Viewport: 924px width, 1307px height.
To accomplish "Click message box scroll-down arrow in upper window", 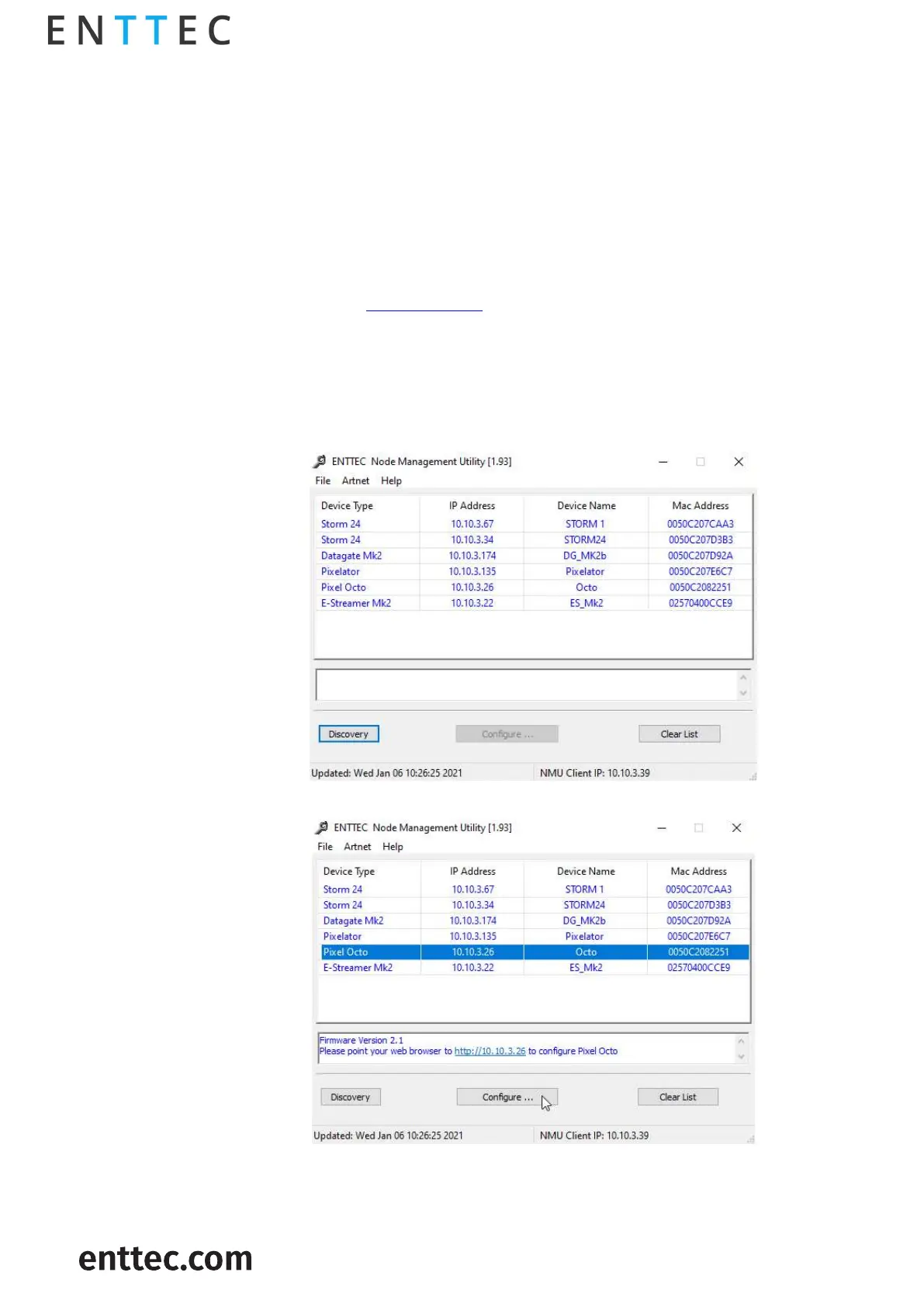I will (x=743, y=693).
